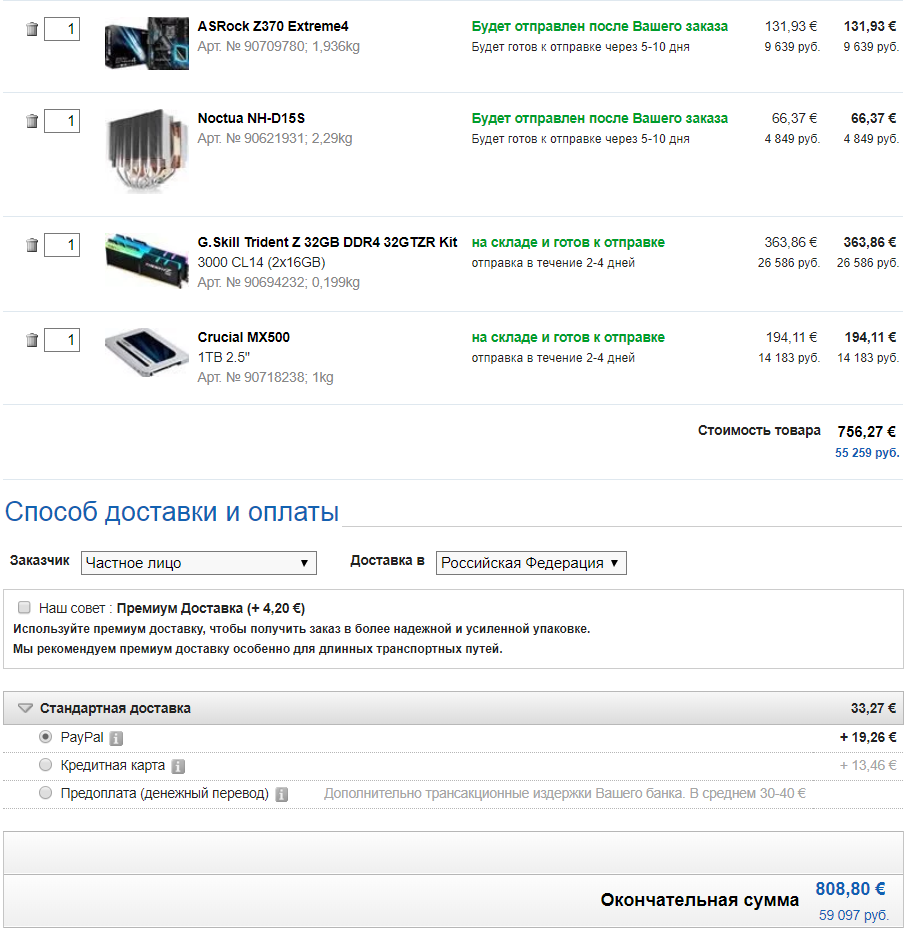This screenshot has width=906, height=928.
Task: Click quantity field for Noctua NH-D15S
Action: coord(62,122)
